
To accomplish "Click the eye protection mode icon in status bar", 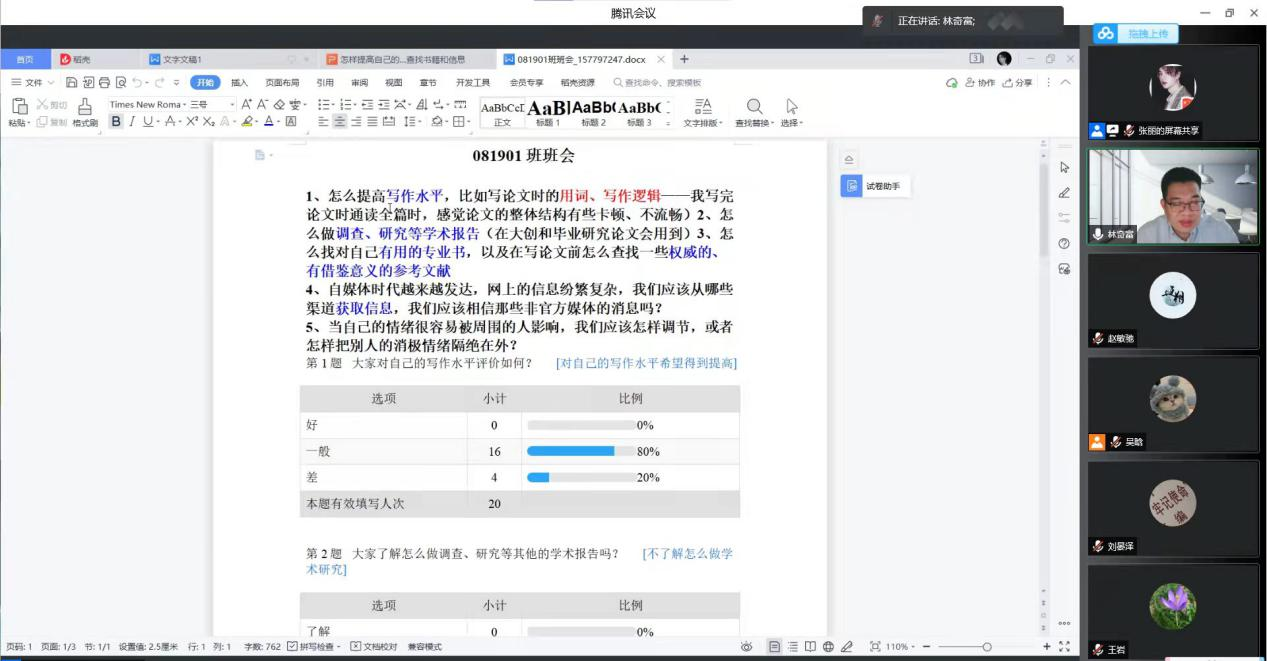I will click(x=746, y=647).
